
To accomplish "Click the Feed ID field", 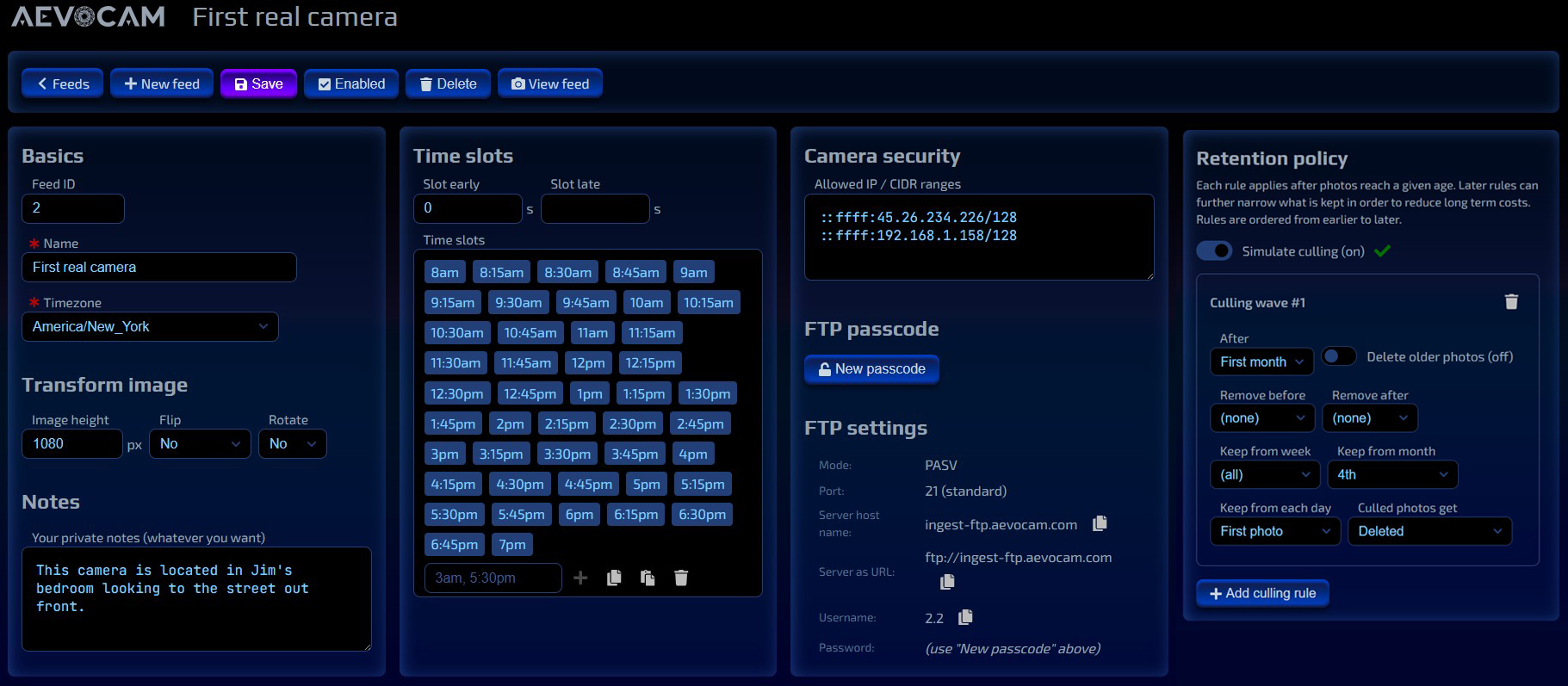I will point(73,207).
